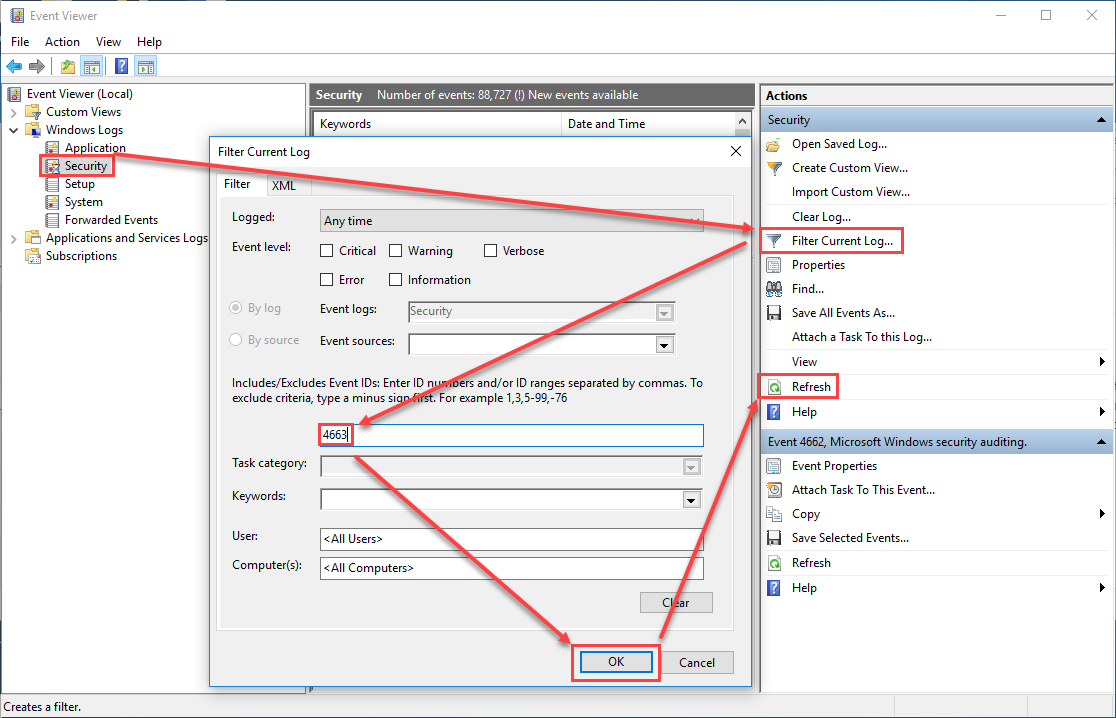Image resolution: width=1116 pixels, height=718 pixels.
Task: Switch to the XML tab
Action: coord(284,185)
